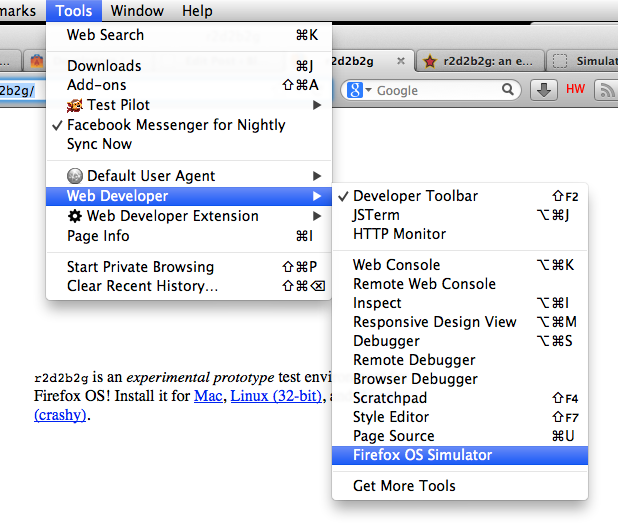Open the Help menu
Viewport: 618px width, 530px height.
click(x=197, y=11)
